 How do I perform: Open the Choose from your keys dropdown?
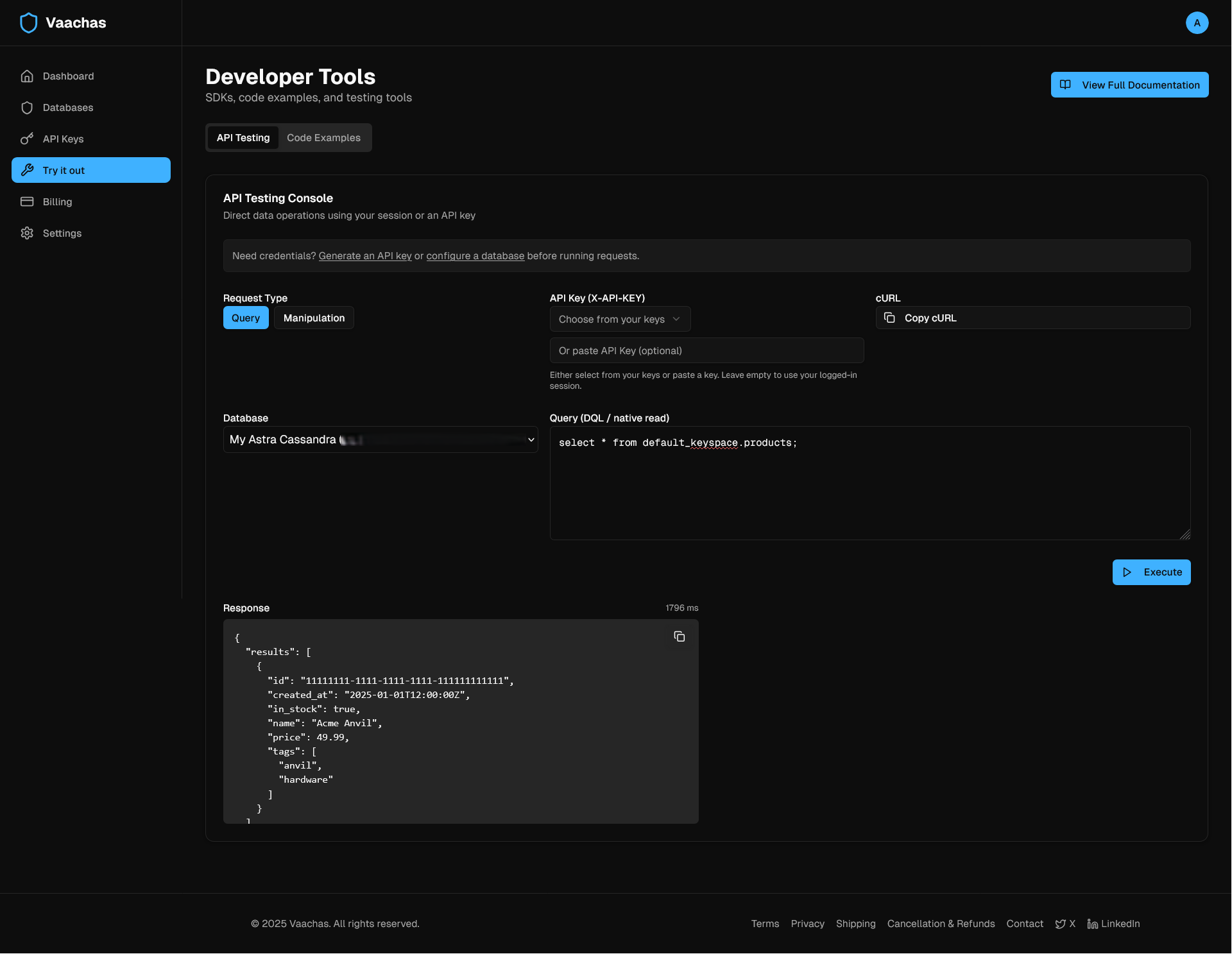point(620,319)
